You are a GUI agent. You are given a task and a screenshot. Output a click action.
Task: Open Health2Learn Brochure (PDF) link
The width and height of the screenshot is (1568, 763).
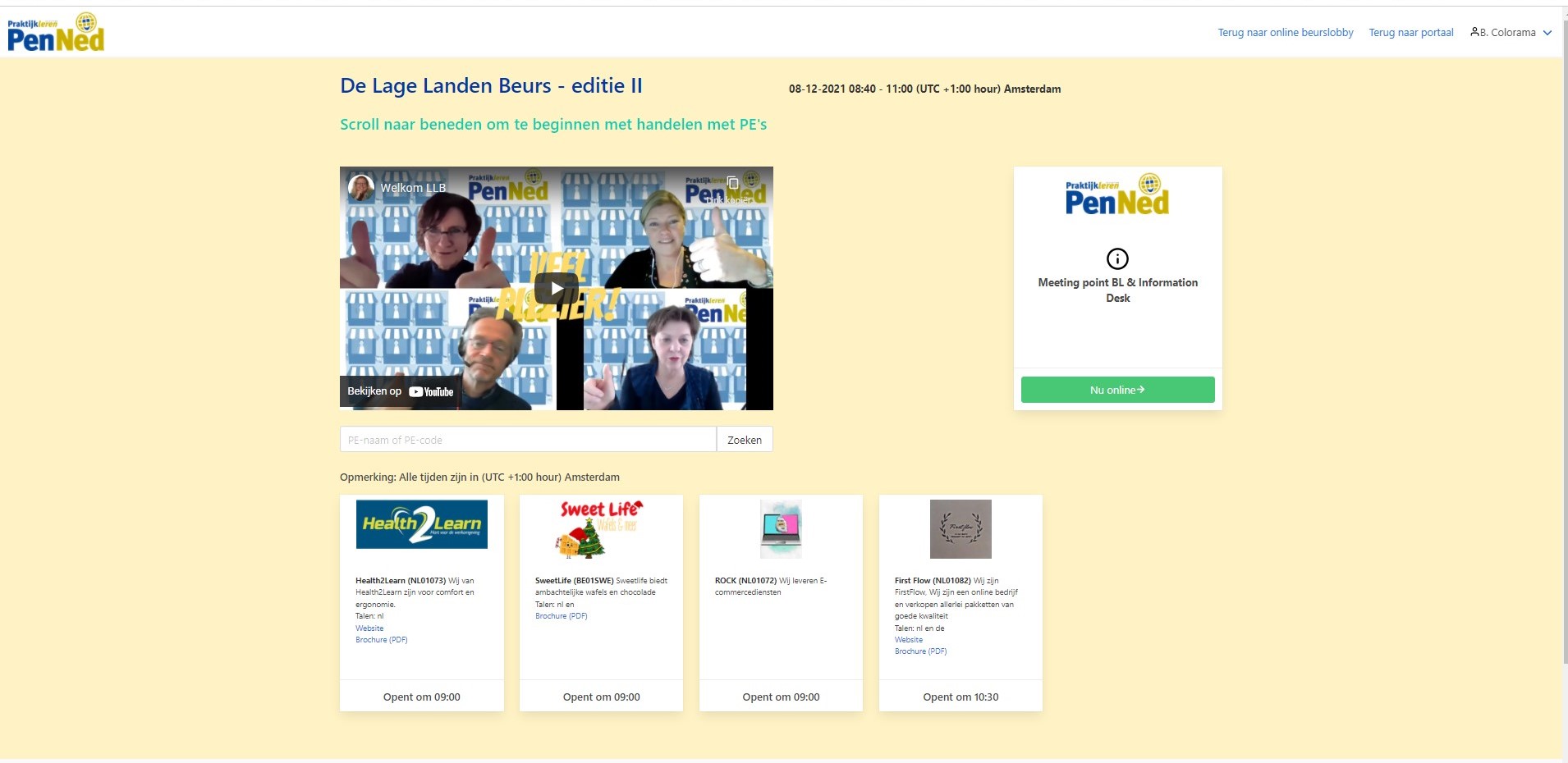382,640
